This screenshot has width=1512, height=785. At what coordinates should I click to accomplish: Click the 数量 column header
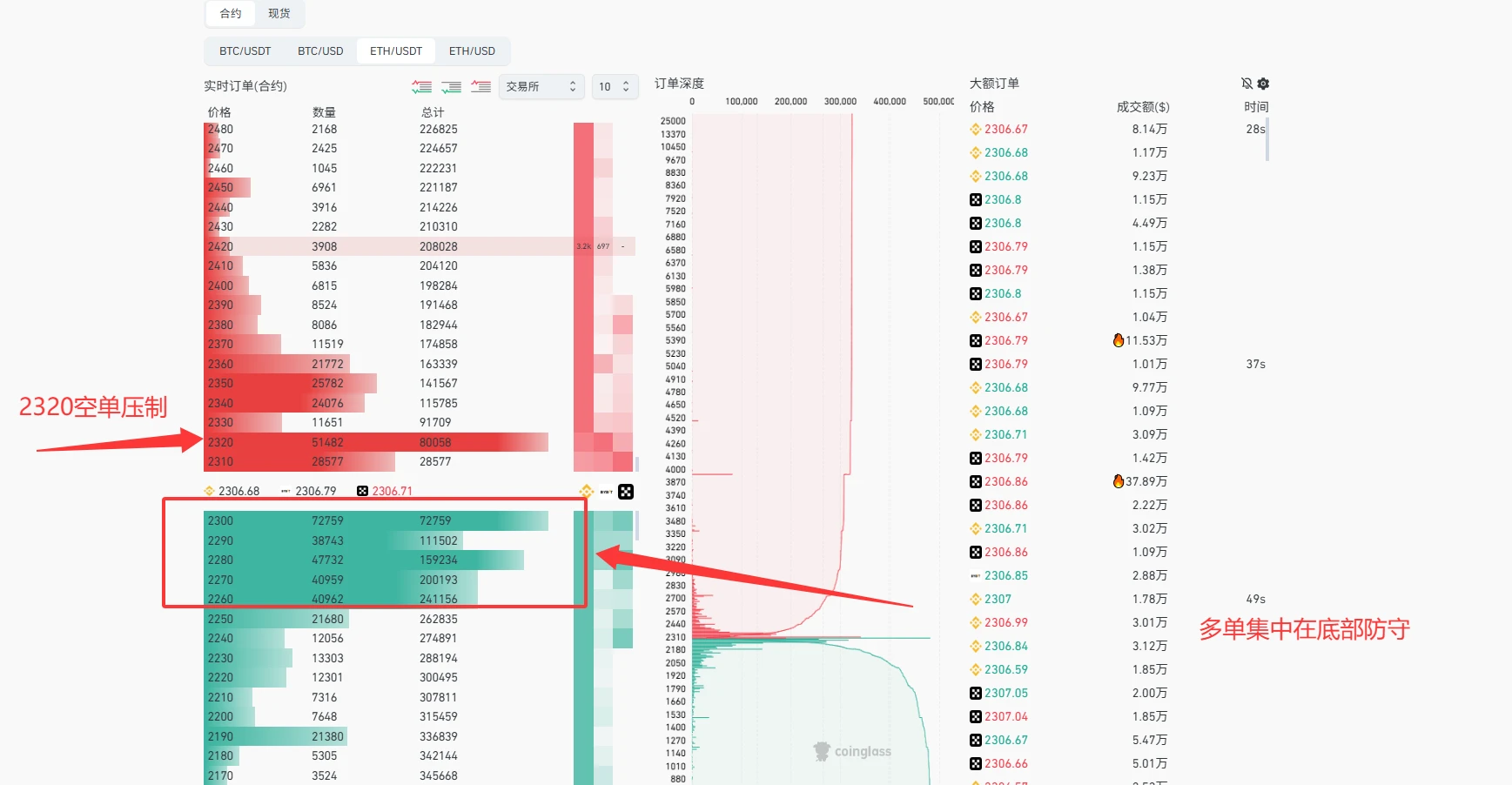pyautogui.click(x=324, y=112)
